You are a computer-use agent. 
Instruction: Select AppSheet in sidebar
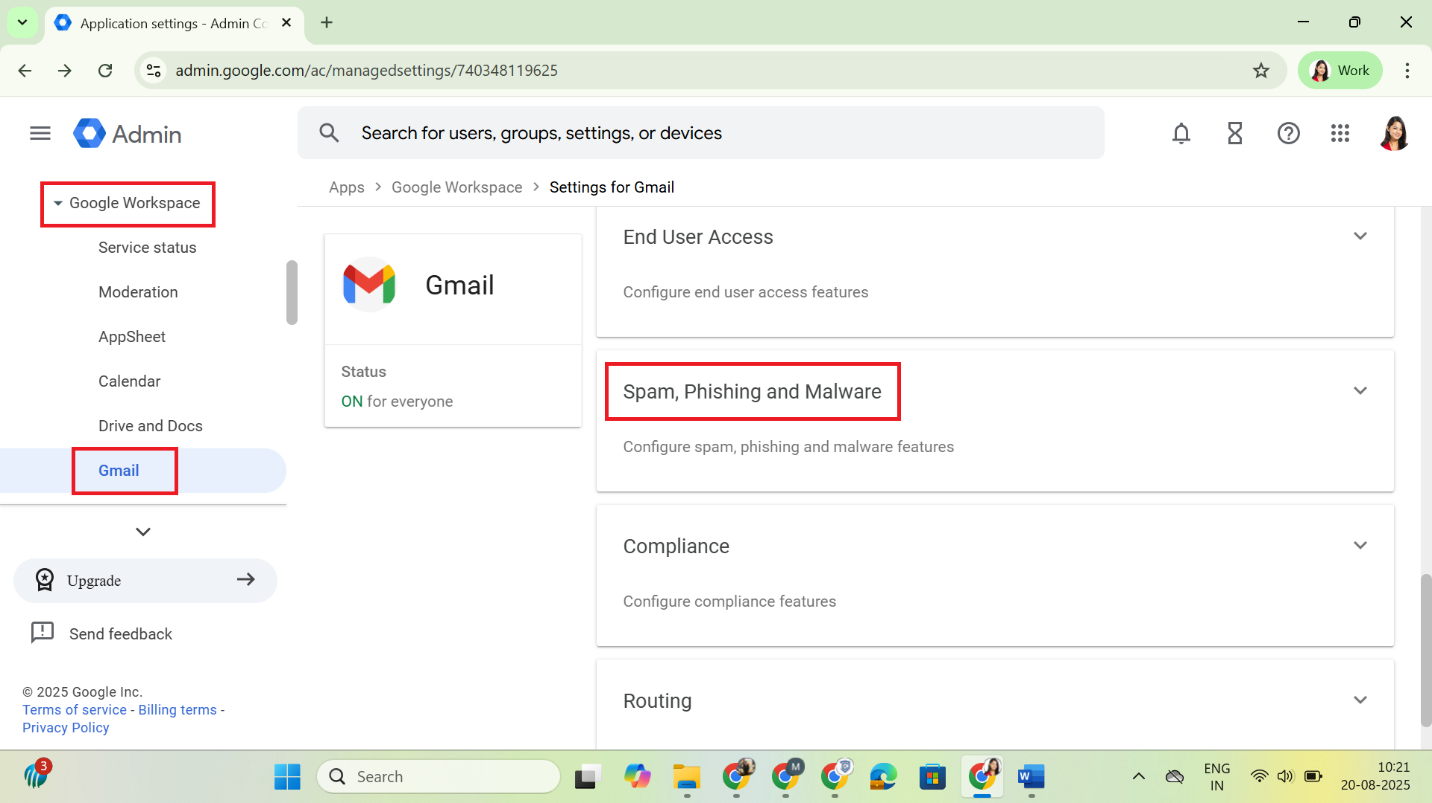coord(132,336)
